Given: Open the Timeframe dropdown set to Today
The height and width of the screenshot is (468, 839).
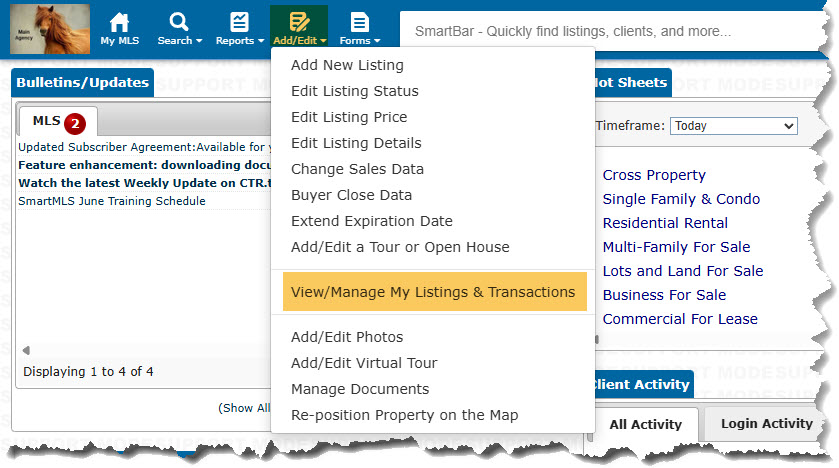Looking at the screenshot, I should [x=734, y=126].
